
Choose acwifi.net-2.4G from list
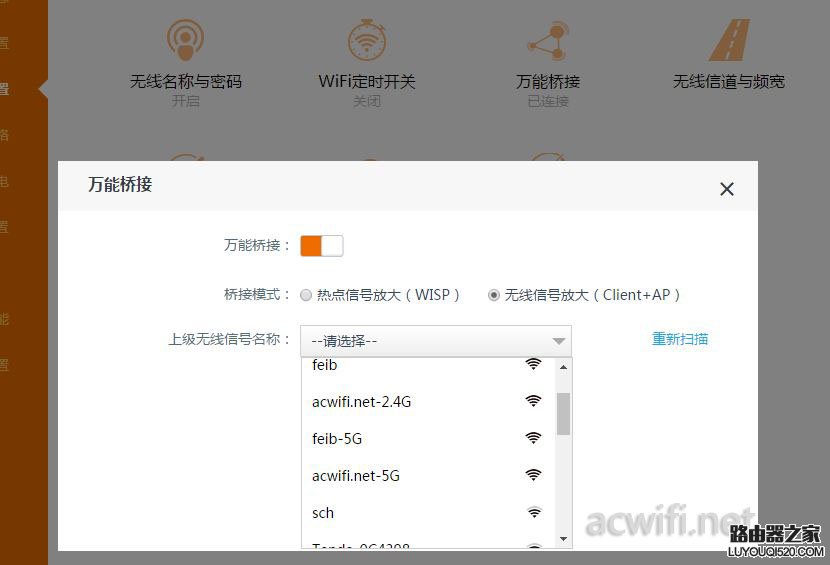[362, 402]
